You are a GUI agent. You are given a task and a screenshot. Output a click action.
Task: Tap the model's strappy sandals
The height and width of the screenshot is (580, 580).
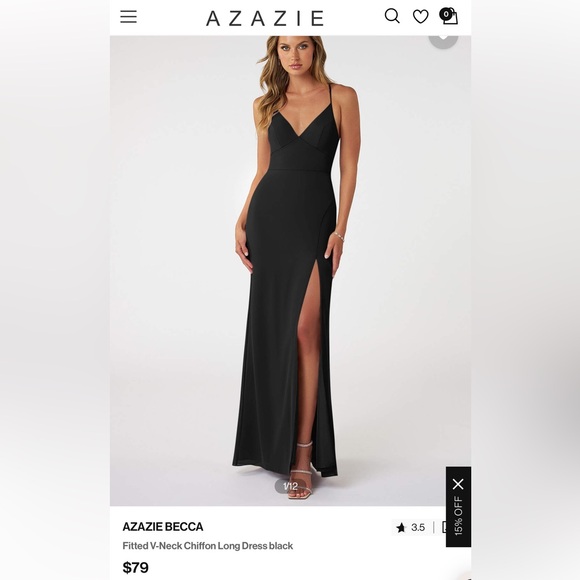coord(303,472)
